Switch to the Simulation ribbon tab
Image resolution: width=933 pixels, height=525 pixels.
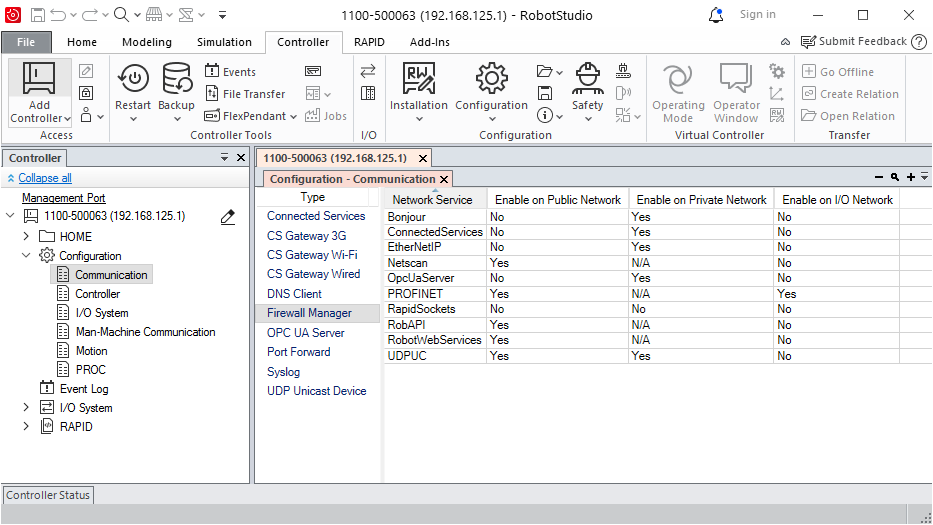224,42
